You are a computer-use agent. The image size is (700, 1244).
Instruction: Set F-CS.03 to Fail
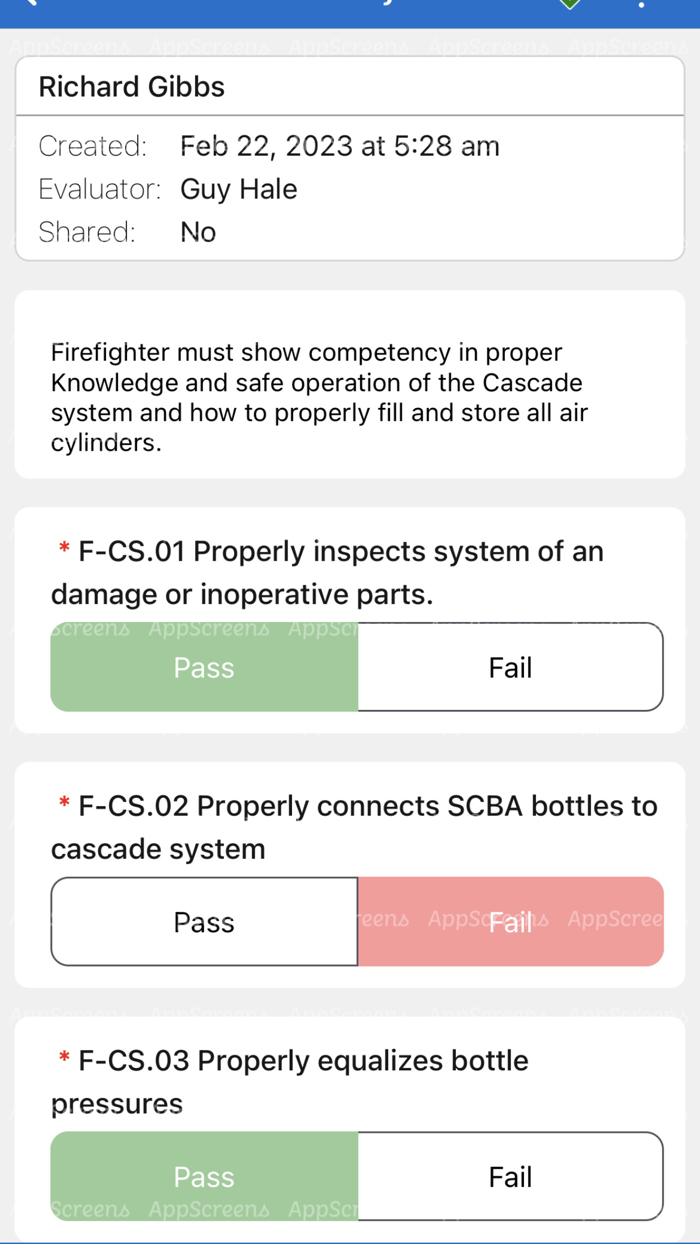[510, 1176]
